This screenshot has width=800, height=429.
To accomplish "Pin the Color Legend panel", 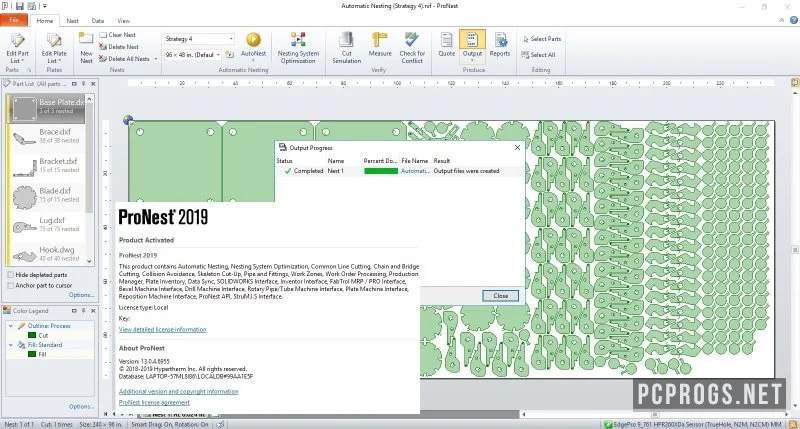I will [84, 311].
